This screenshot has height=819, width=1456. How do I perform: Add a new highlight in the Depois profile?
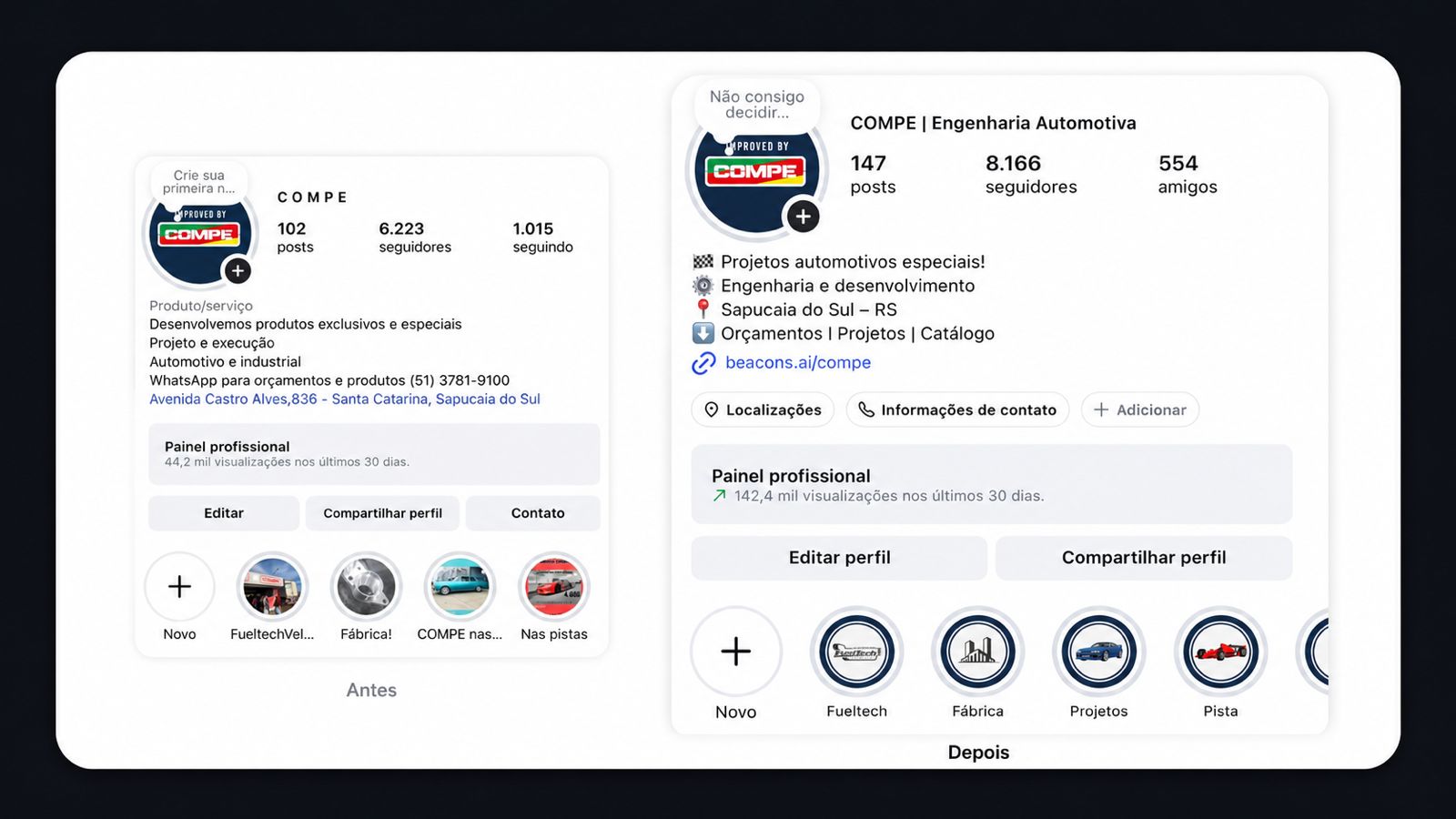[735, 652]
